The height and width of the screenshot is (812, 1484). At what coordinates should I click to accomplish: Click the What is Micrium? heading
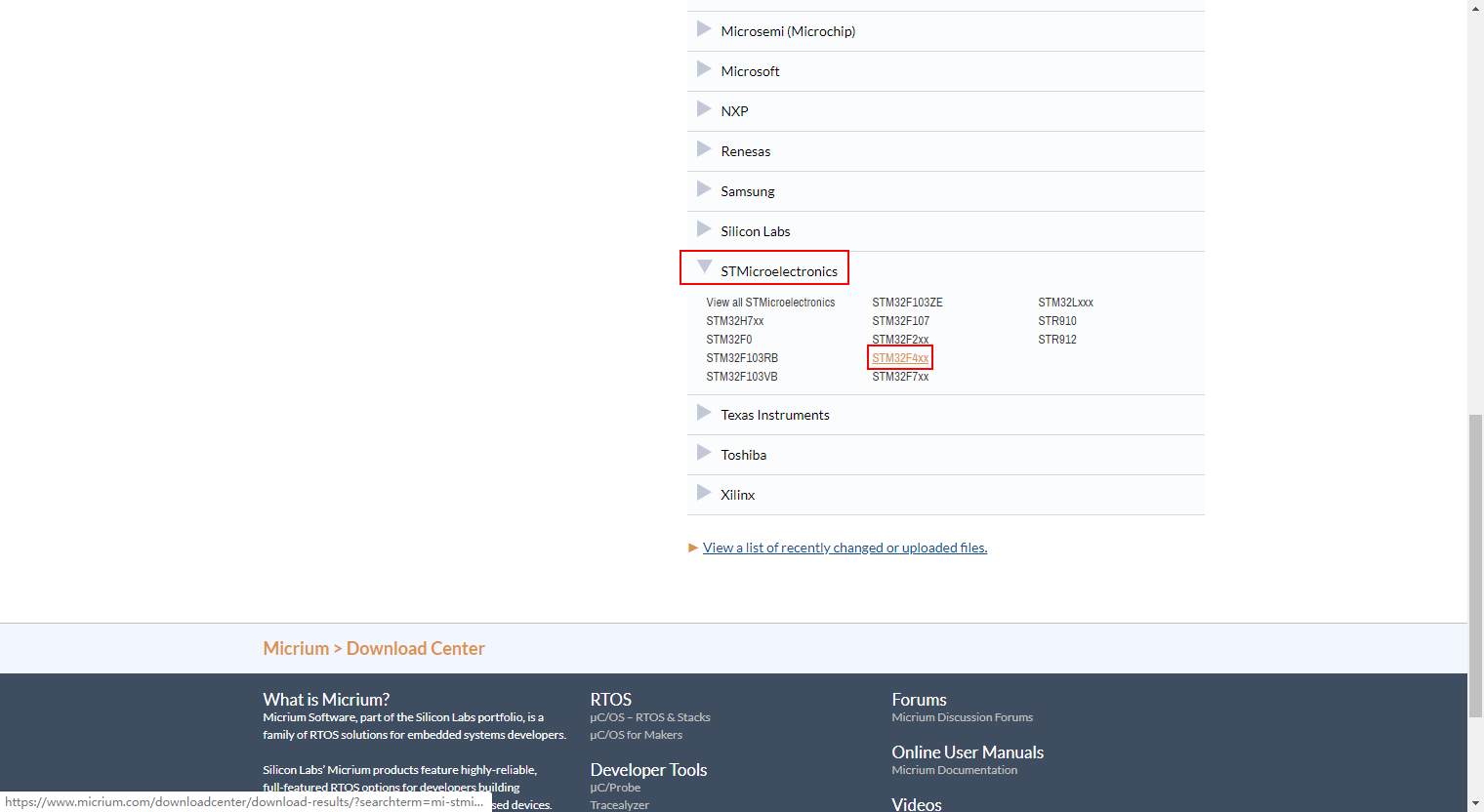326,700
